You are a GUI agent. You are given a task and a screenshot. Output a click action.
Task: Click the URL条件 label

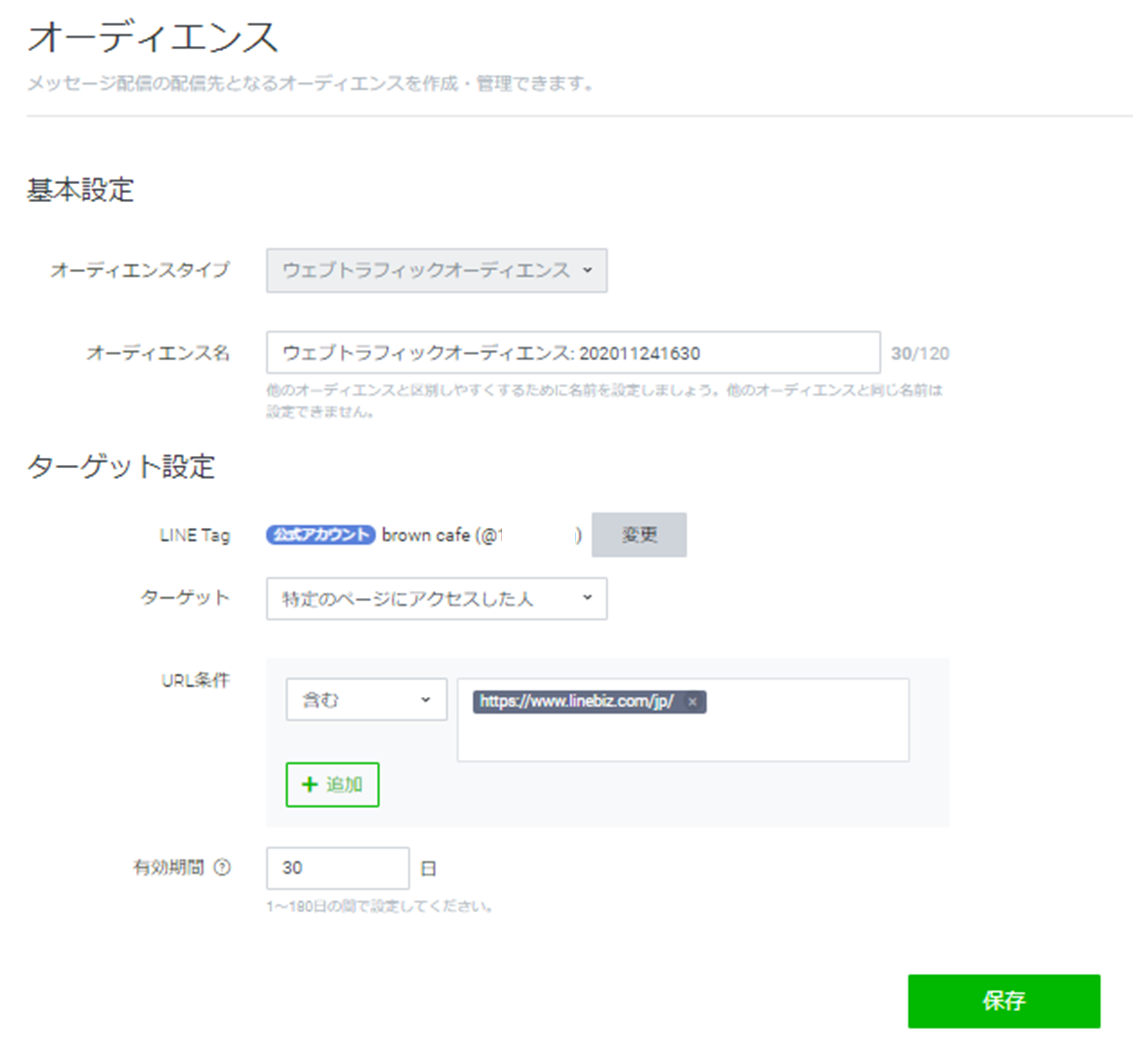pyautogui.click(x=195, y=680)
